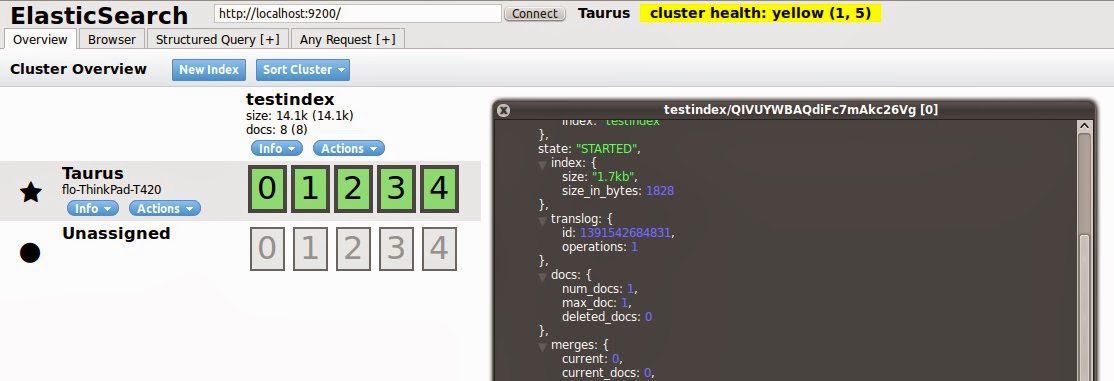Click unassigned replica shard 0
Viewport: 1114px width, 381px height.
267,249
